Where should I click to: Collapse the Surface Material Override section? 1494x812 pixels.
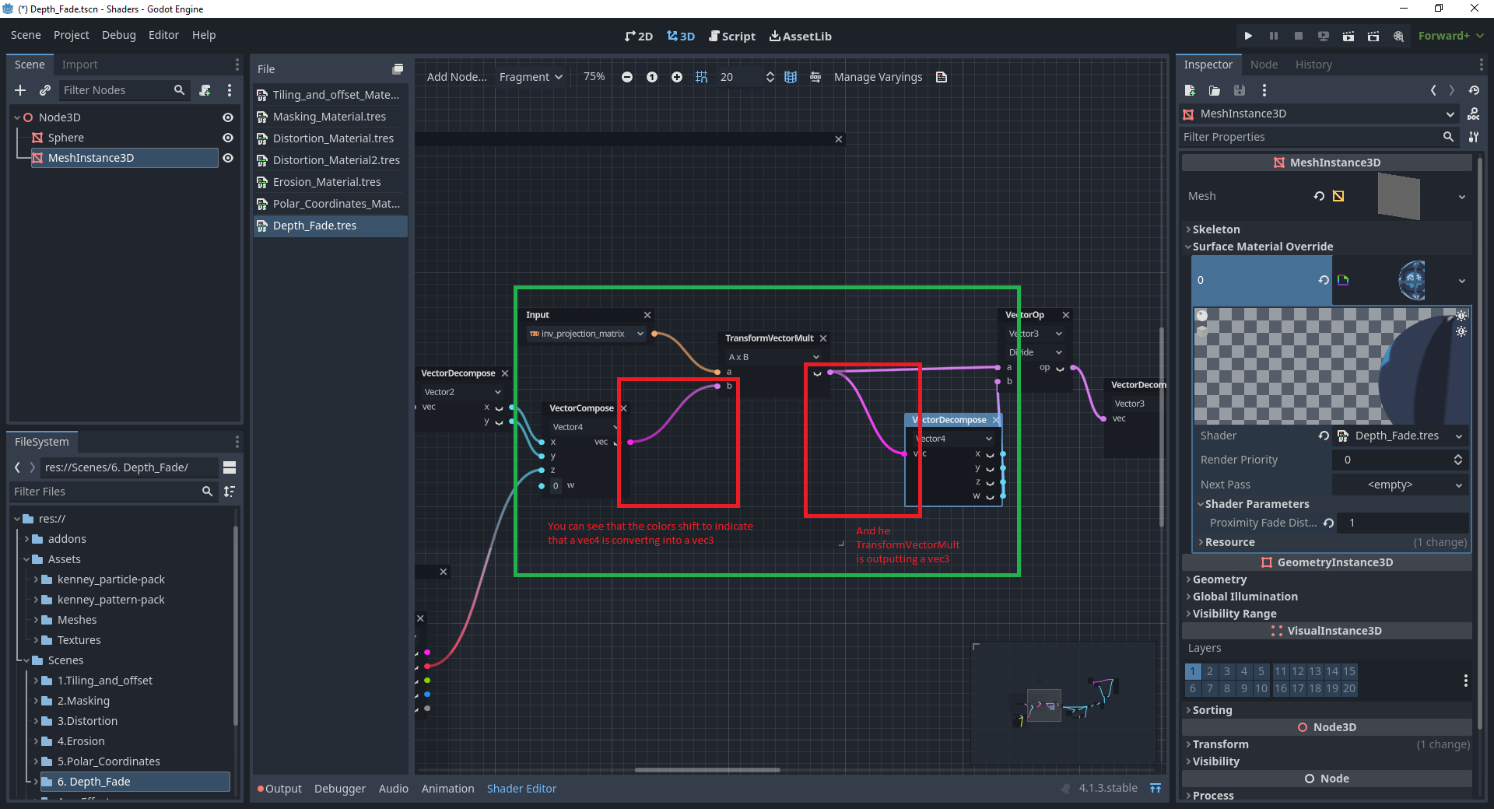click(1188, 247)
